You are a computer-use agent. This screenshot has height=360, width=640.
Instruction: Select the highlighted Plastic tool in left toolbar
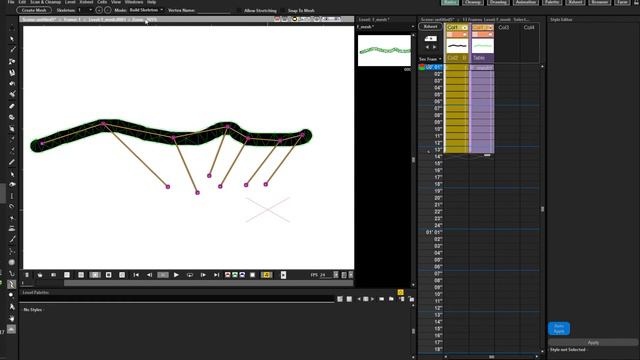[x=11, y=284]
